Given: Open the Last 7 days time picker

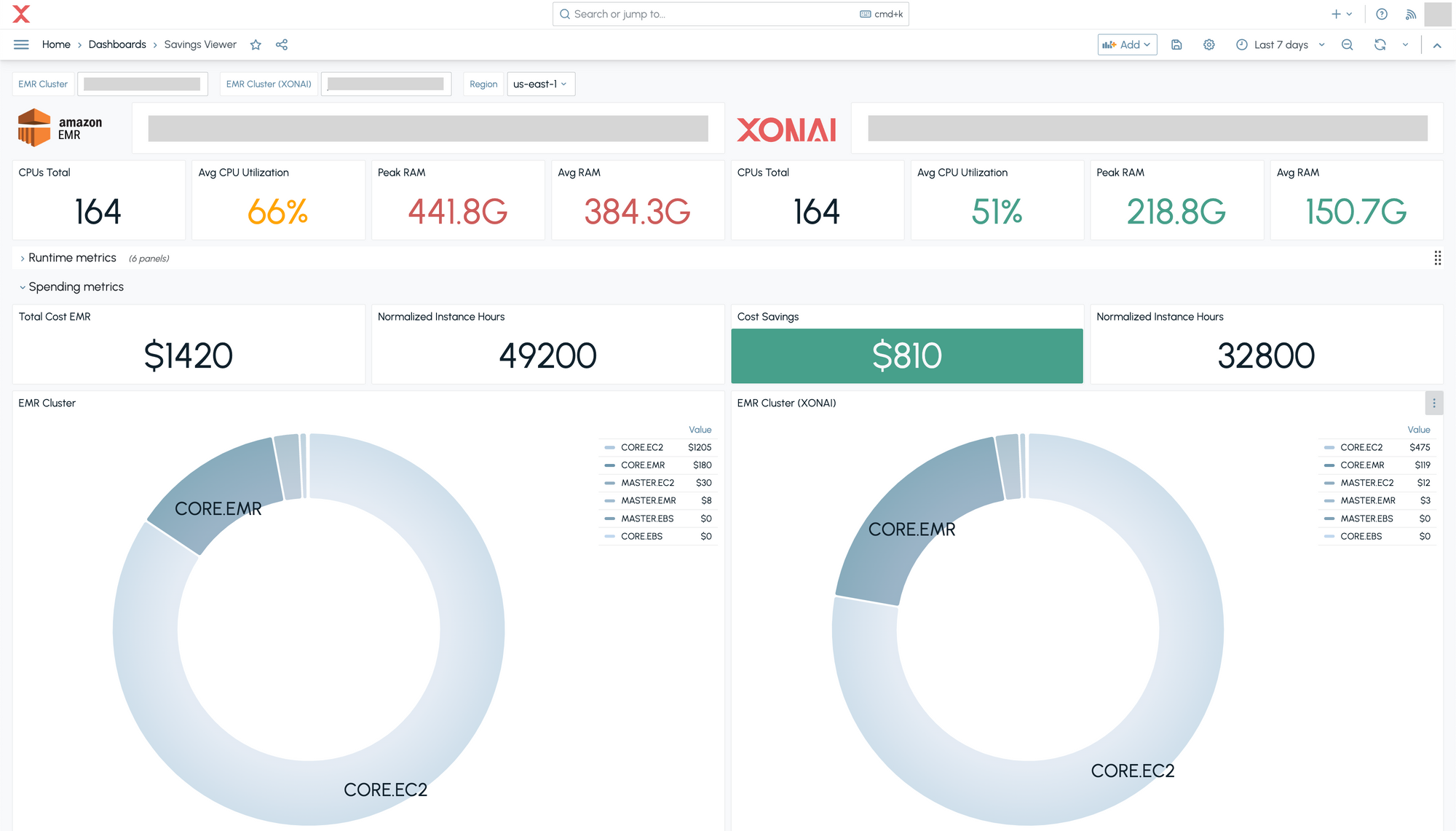Looking at the screenshot, I should 1281,45.
